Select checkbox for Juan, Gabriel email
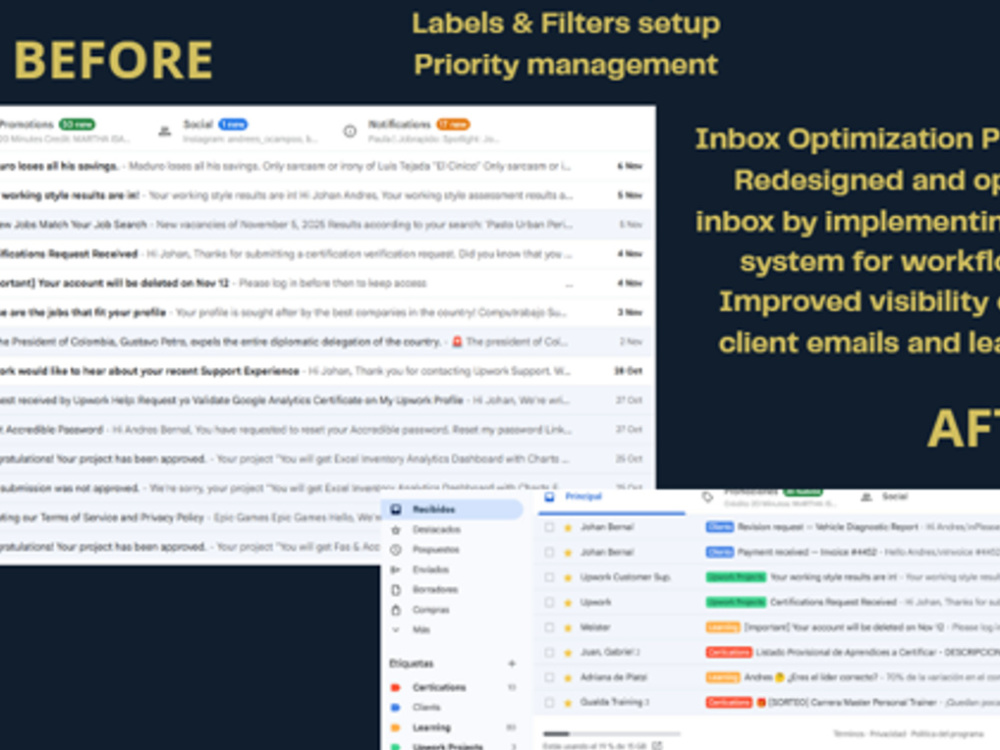This screenshot has width=1000, height=750. tap(549, 652)
